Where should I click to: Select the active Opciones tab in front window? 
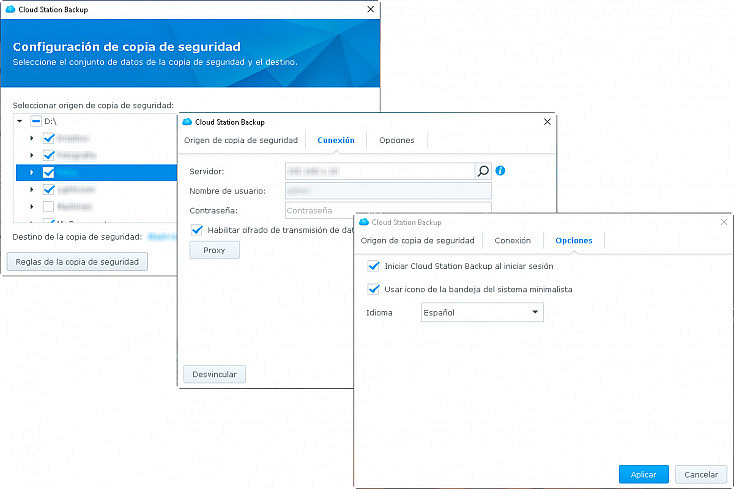click(x=574, y=240)
